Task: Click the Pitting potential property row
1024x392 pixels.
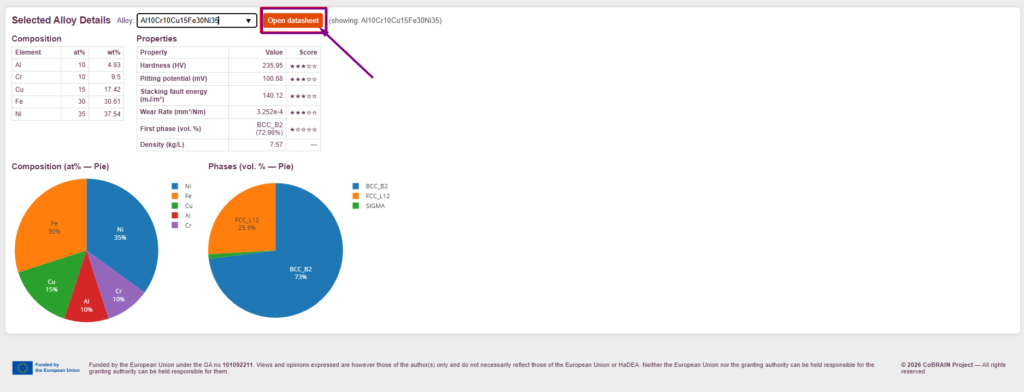Action: click(229, 79)
